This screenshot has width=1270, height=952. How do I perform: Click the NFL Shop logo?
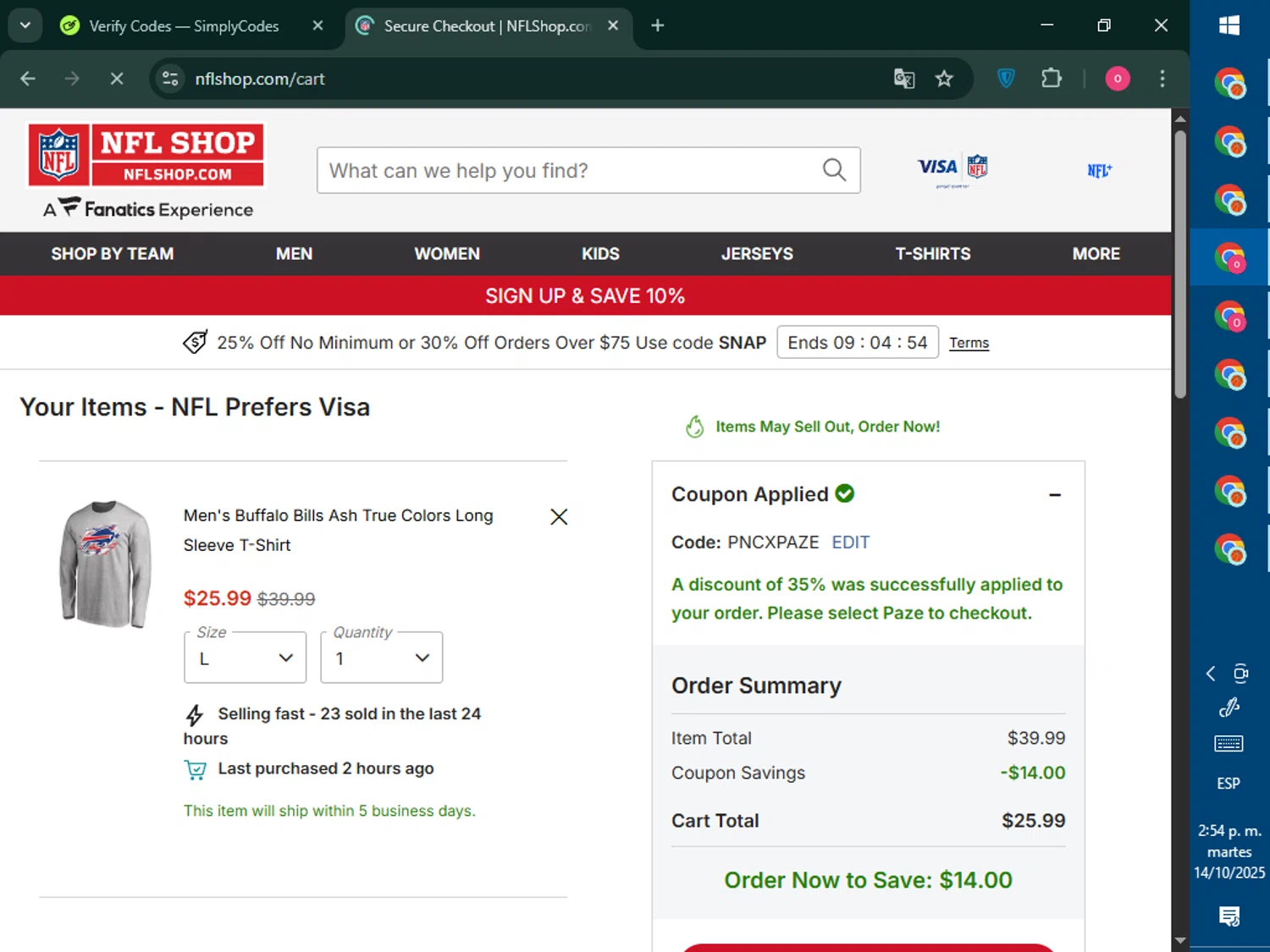(x=146, y=155)
